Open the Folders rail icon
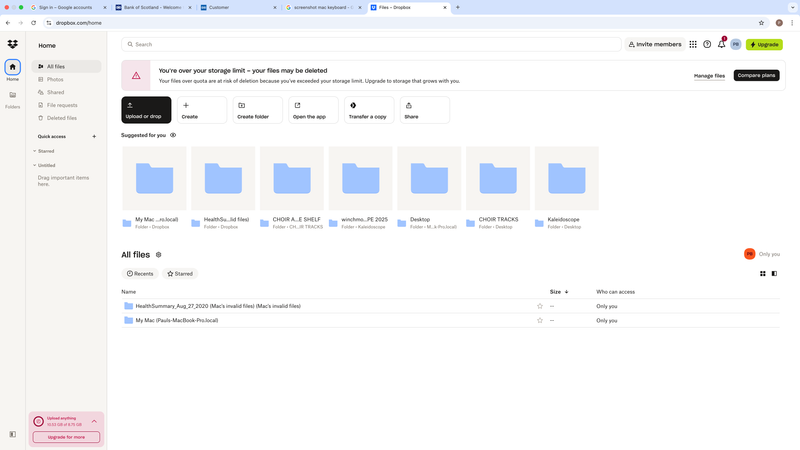Screen dimensions: 800x450 [12, 98]
